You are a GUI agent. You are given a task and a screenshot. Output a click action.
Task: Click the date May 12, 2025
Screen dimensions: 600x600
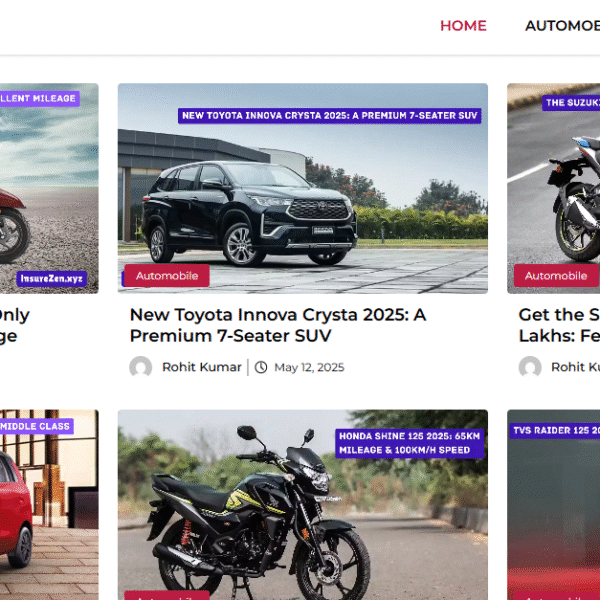[x=309, y=367]
